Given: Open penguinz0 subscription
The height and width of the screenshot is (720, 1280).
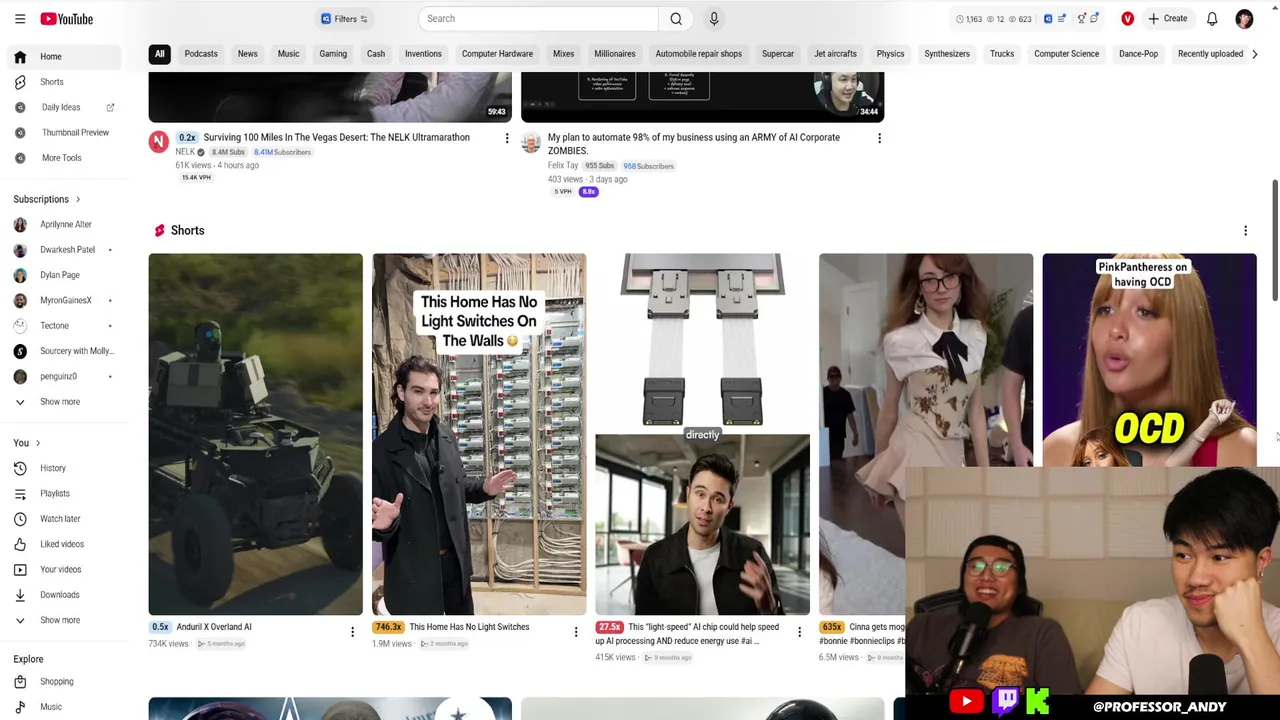Looking at the screenshot, I should (x=64, y=376).
